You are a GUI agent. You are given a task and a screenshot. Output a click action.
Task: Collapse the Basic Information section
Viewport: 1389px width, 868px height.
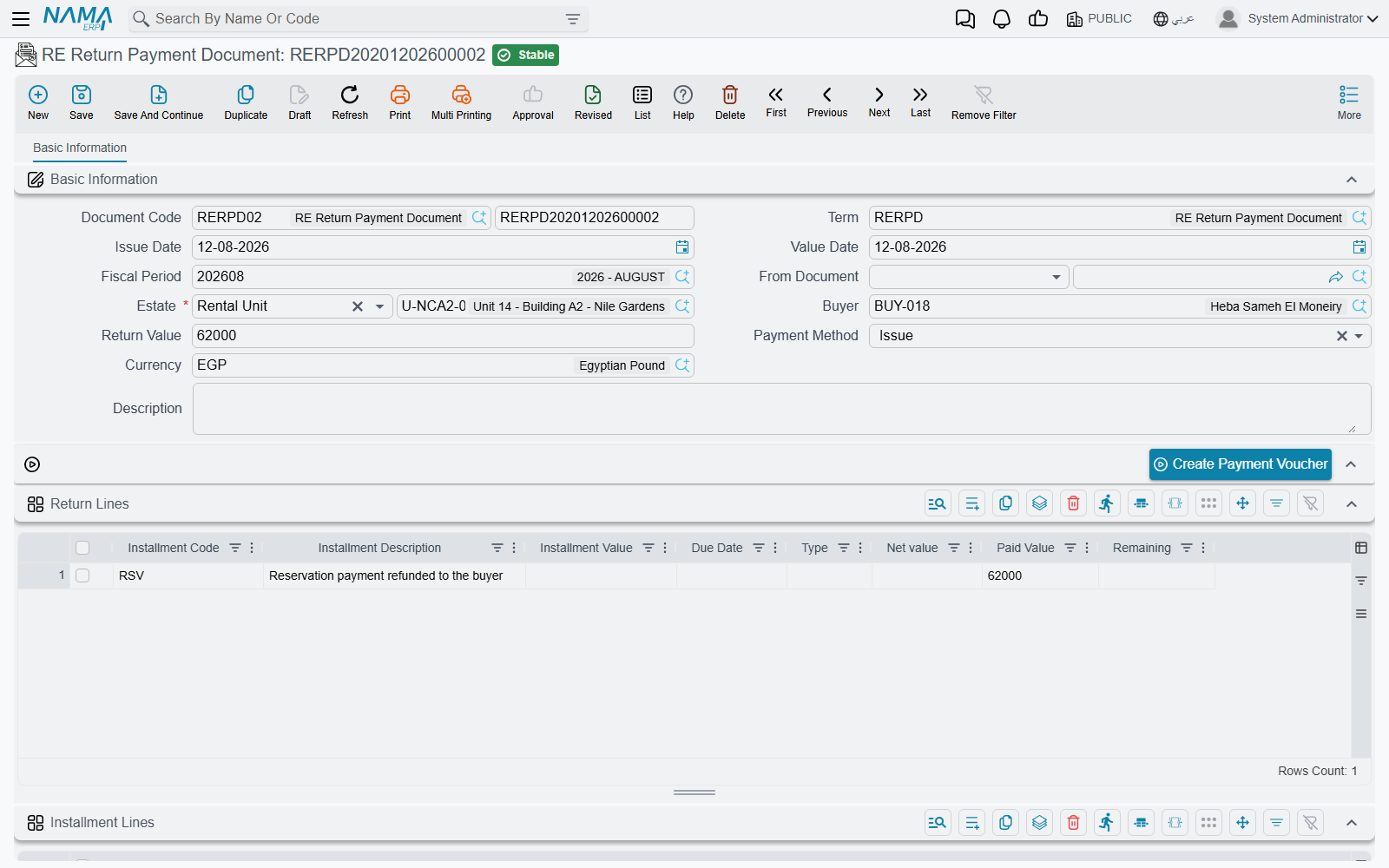[1352, 180]
